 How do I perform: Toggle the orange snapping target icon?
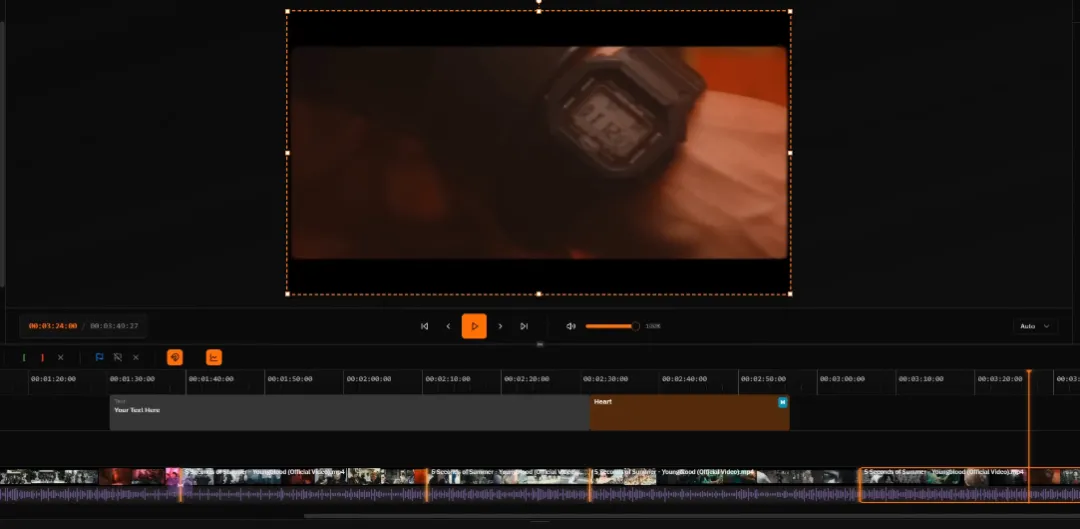(x=175, y=357)
